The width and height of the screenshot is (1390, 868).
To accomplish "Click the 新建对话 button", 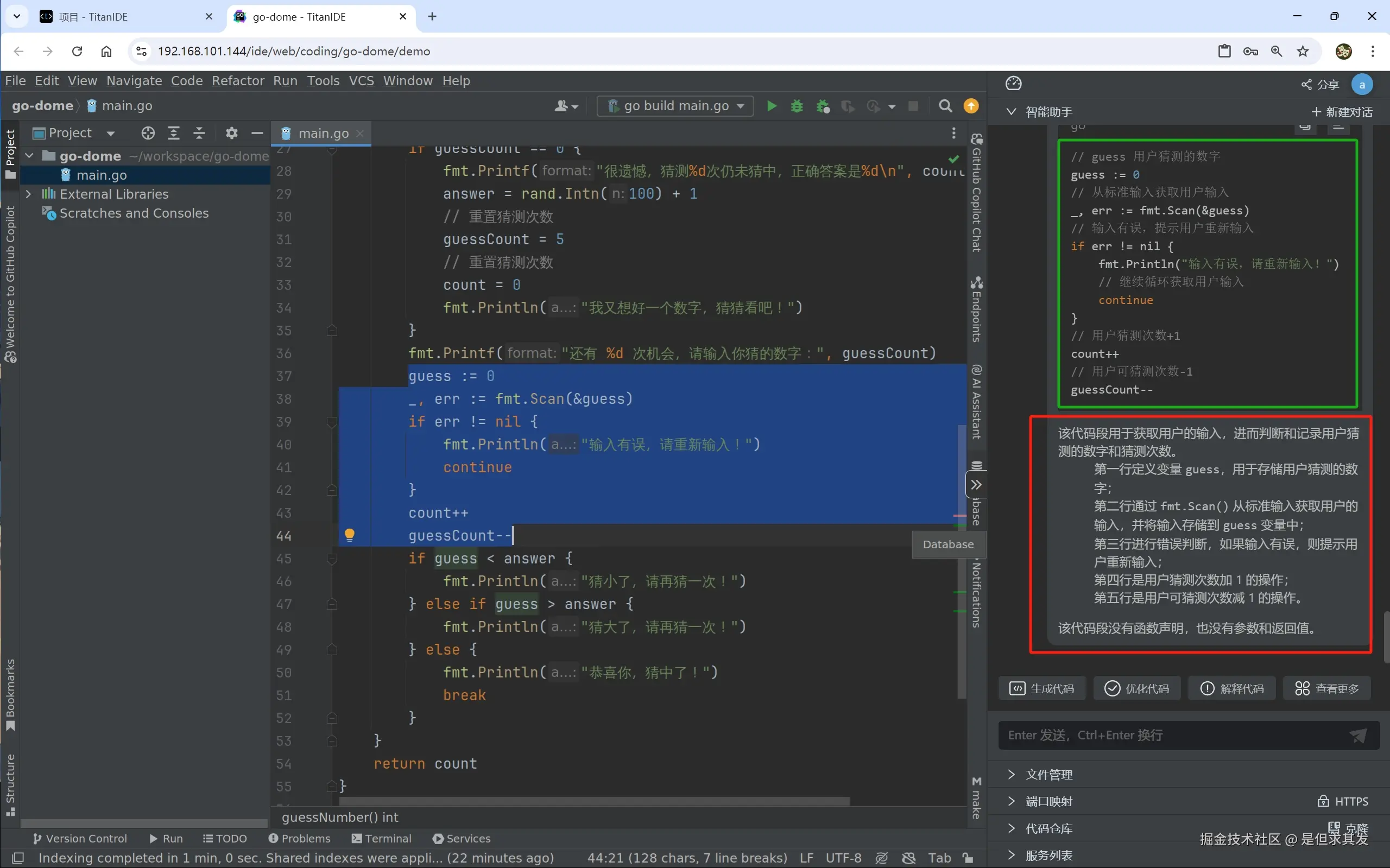I will point(1342,112).
